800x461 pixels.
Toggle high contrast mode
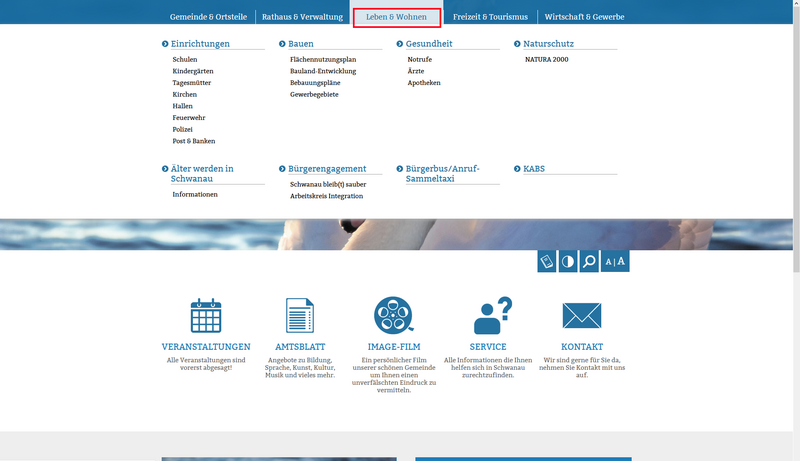(x=568, y=261)
